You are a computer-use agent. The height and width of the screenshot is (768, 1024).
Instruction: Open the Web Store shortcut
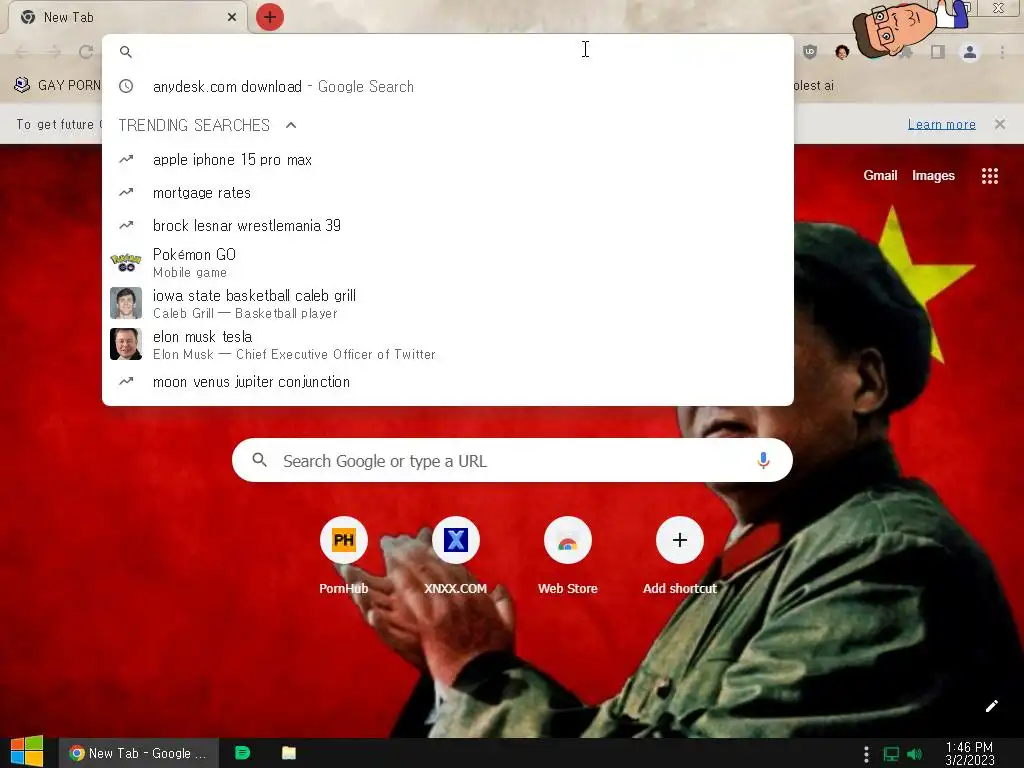click(568, 556)
